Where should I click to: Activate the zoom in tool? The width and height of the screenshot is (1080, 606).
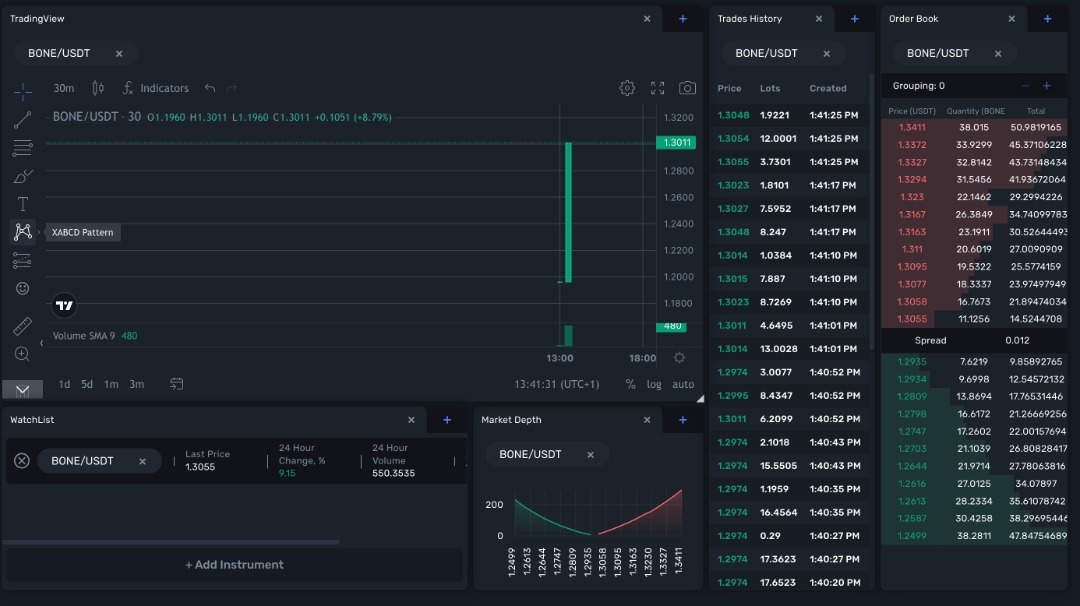point(23,354)
